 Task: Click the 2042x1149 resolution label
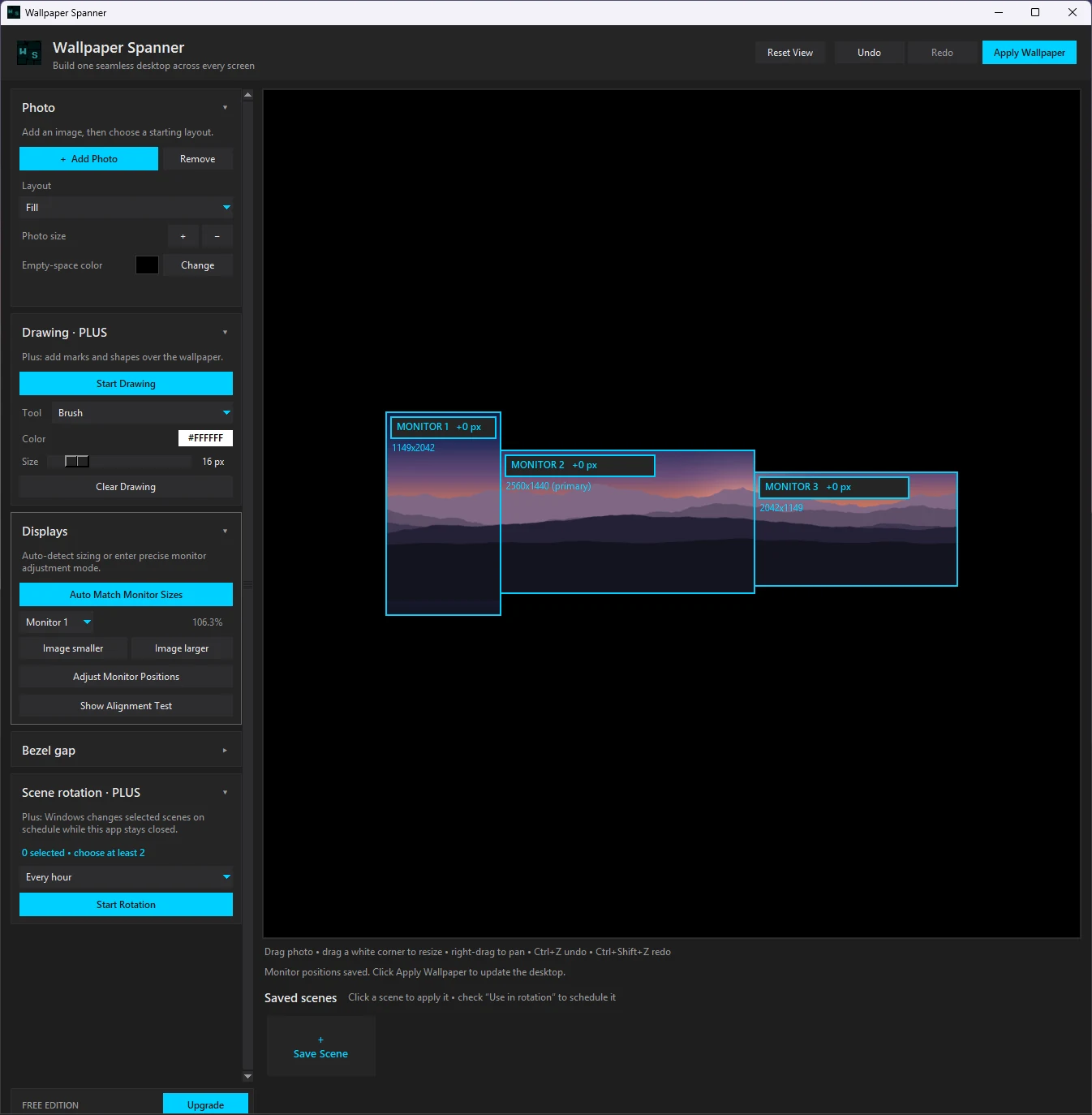(x=781, y=508)
